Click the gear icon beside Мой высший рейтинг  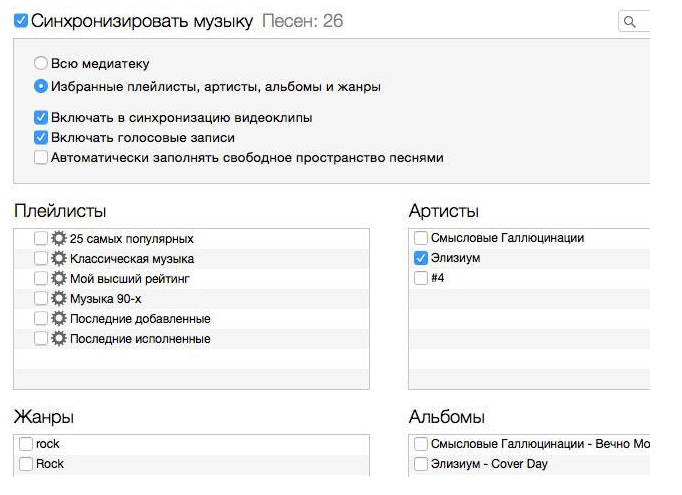point(58,278)
